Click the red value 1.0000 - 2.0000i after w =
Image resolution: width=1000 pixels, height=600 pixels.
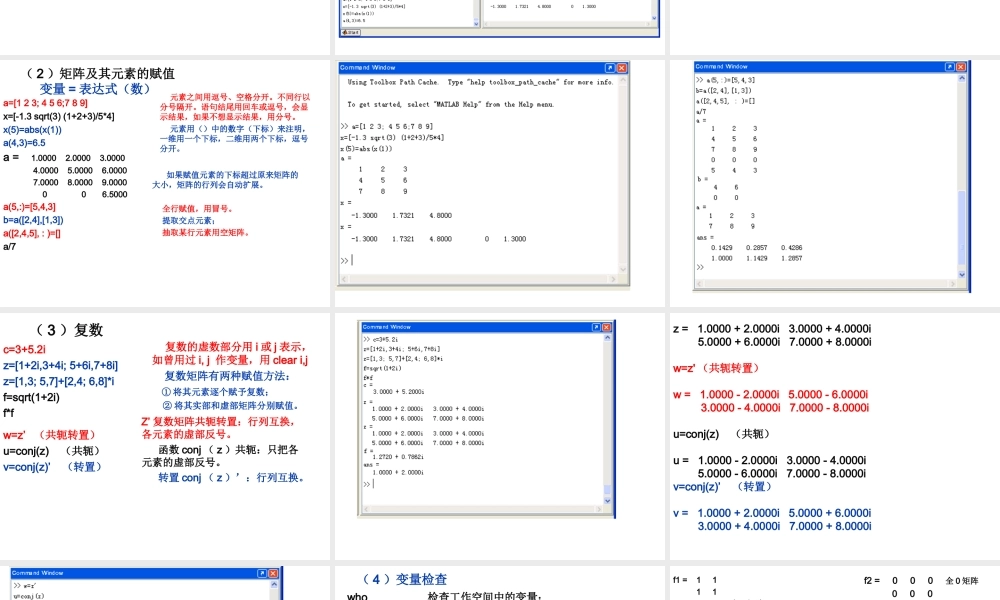point(739,395)
